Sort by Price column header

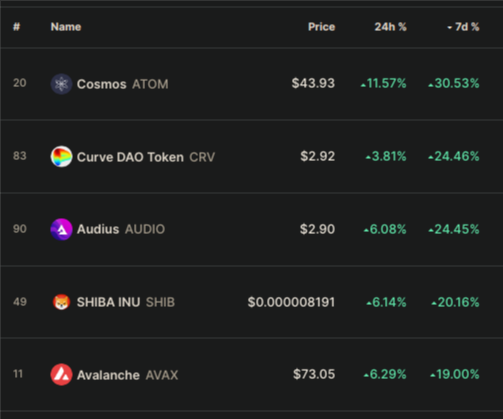coord(321,27)
